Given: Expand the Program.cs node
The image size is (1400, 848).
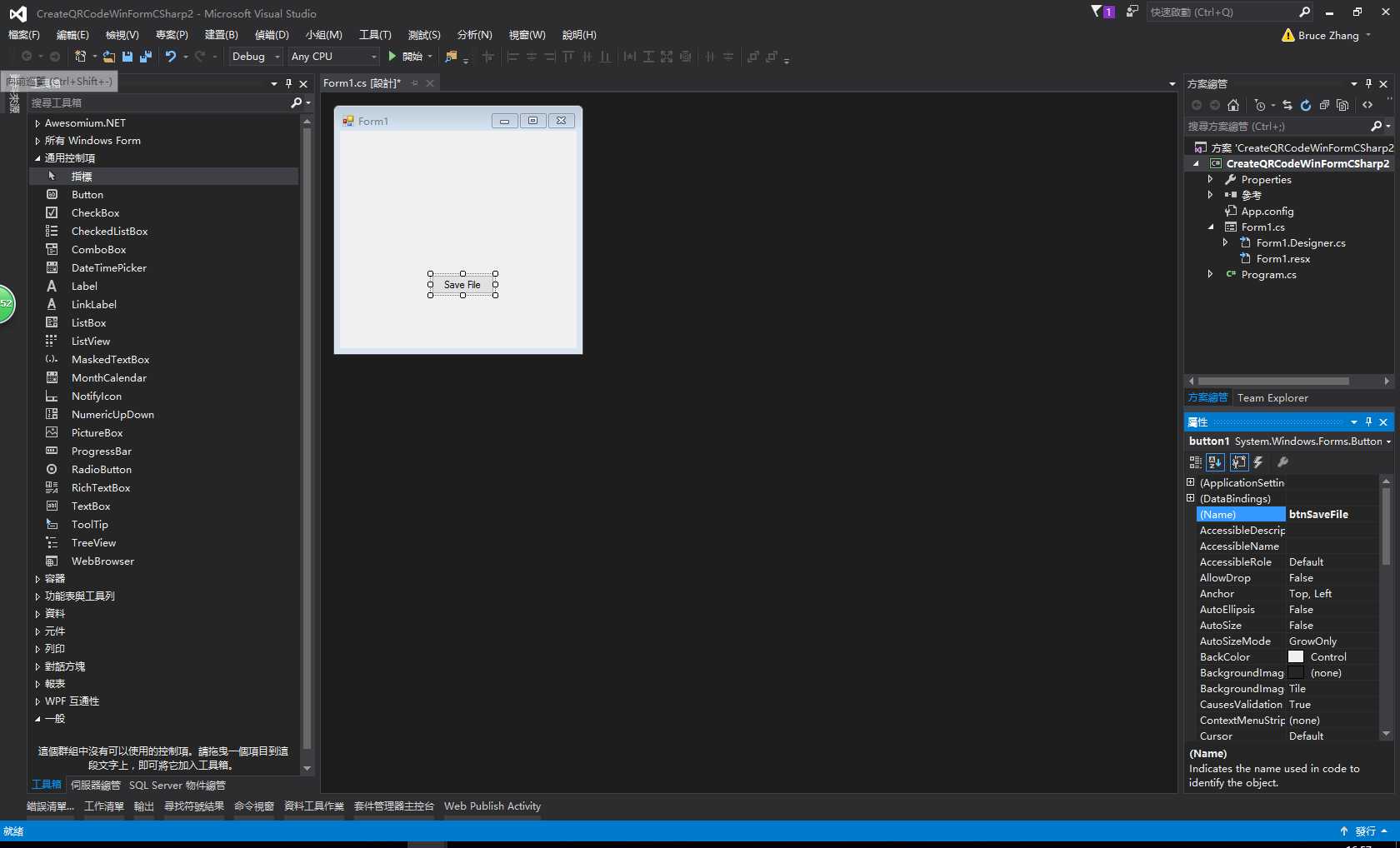Looking at the screenshot, I should [1210, 274].
